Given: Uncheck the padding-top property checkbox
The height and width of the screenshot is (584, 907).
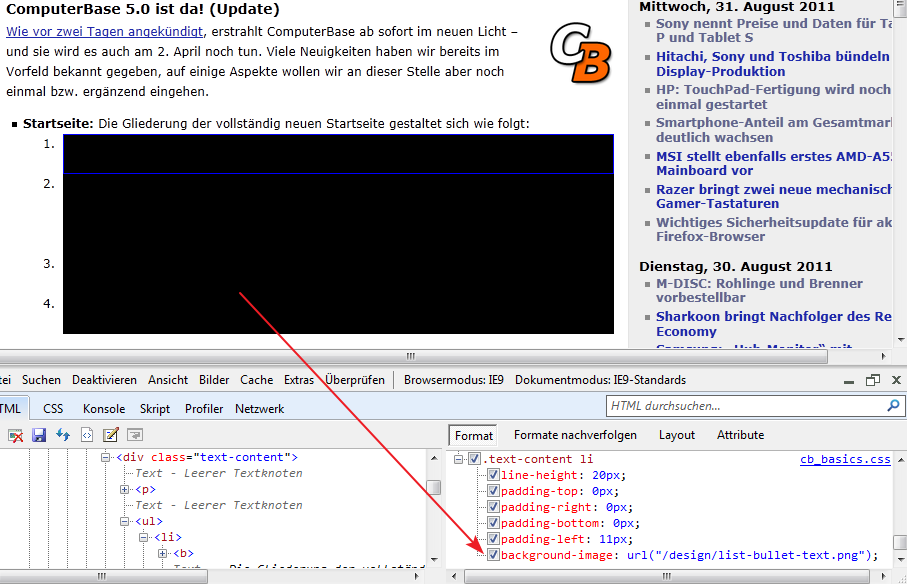Looking at the screenshot, I should click(493, 491).
